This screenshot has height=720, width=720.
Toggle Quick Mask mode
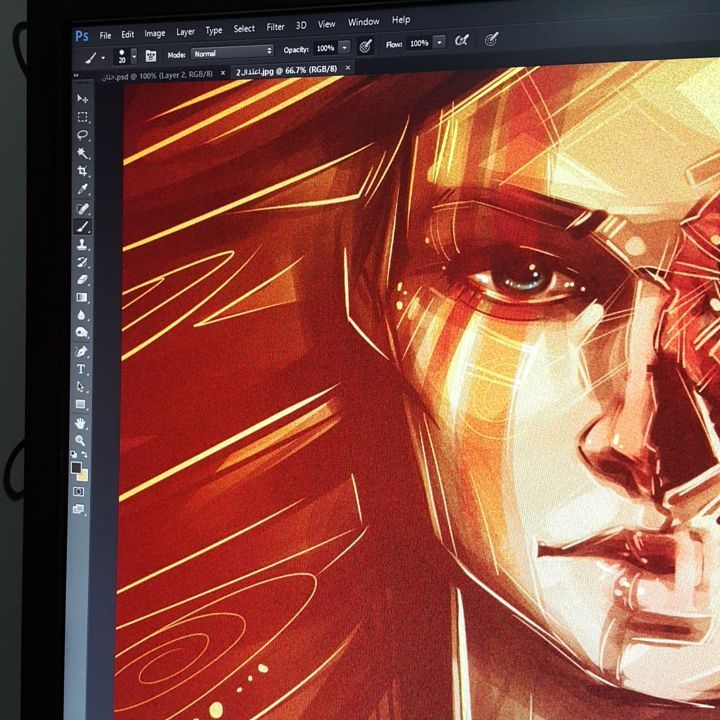point(79,492)
